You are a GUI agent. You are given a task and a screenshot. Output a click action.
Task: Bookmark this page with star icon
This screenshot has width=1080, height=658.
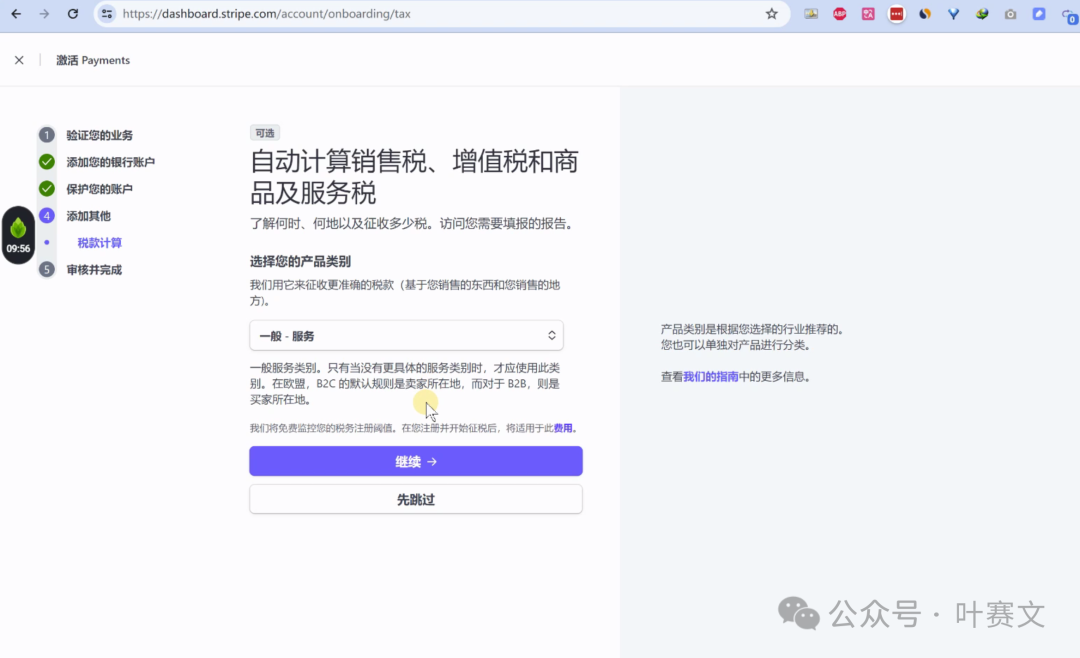[x=771, y=14]
